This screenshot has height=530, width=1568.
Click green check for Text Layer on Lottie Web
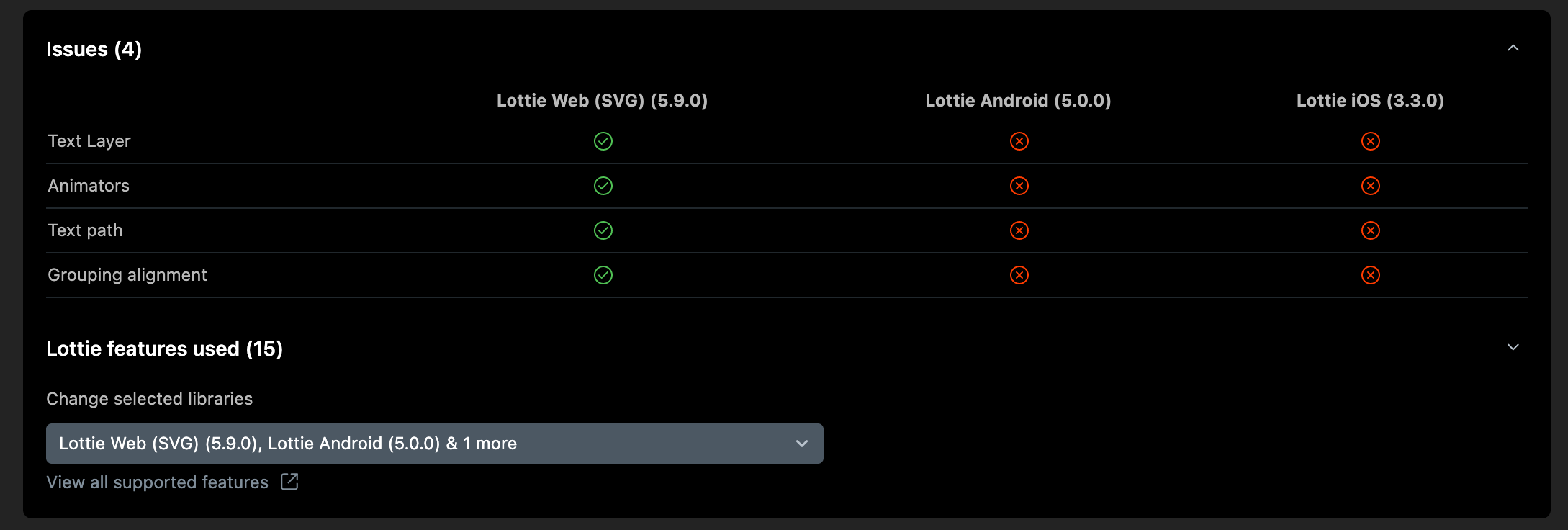click(x=603, y=141)
